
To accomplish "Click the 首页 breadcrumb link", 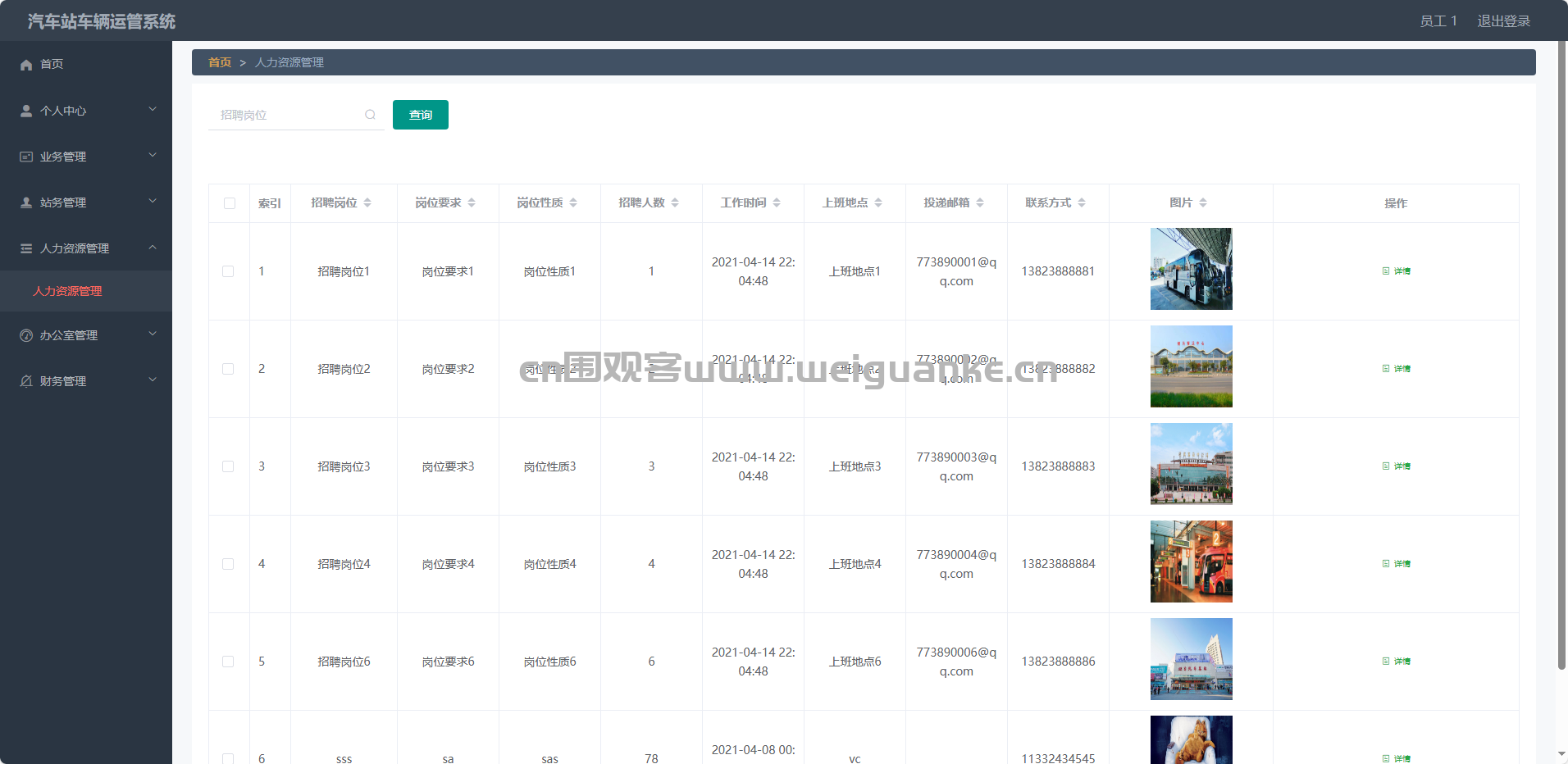I will pyautogui.click(x=220, y=62).
